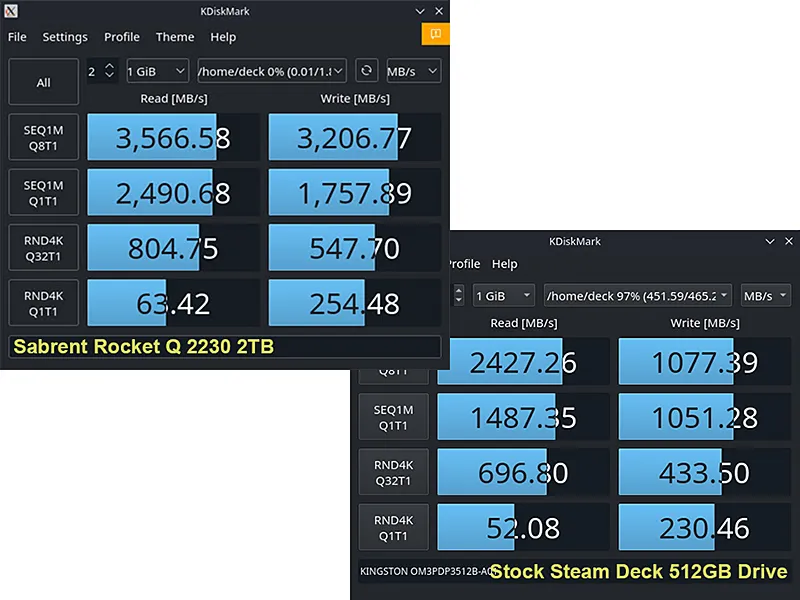Click the 230.46 write result value
This screenshot has width=800, height=600.
pos(705,528)
